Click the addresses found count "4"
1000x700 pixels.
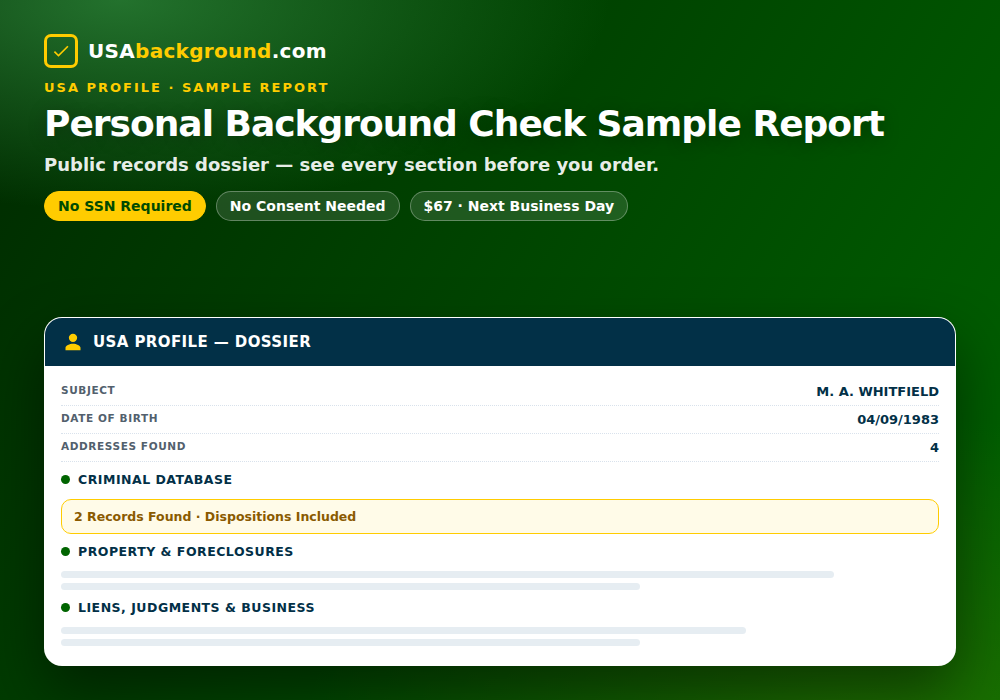[x=934, y=448]
